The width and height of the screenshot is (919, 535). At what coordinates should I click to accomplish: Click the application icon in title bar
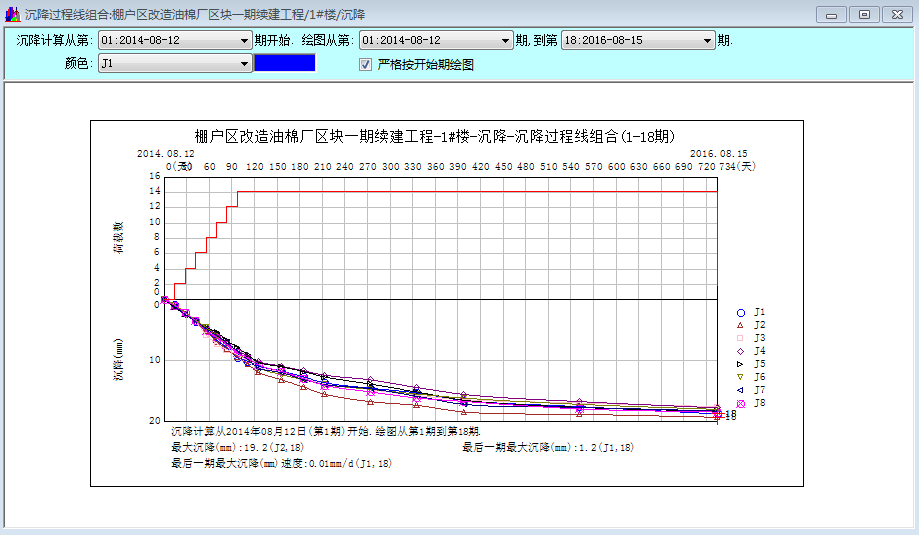(12, 14)
